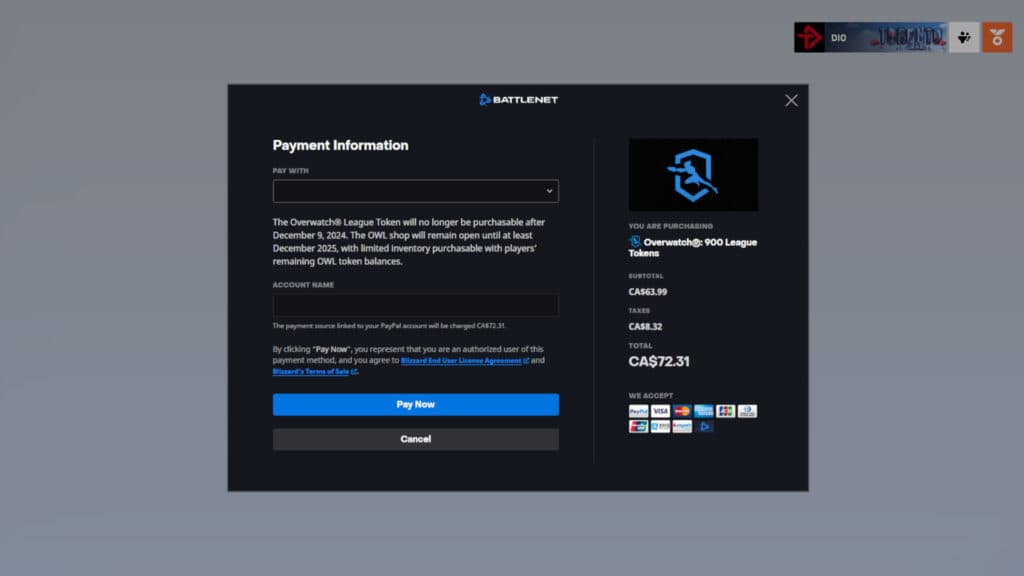
Task: Click the Overwatch League Tokens product thumbnail
Action: click(693, 174)
